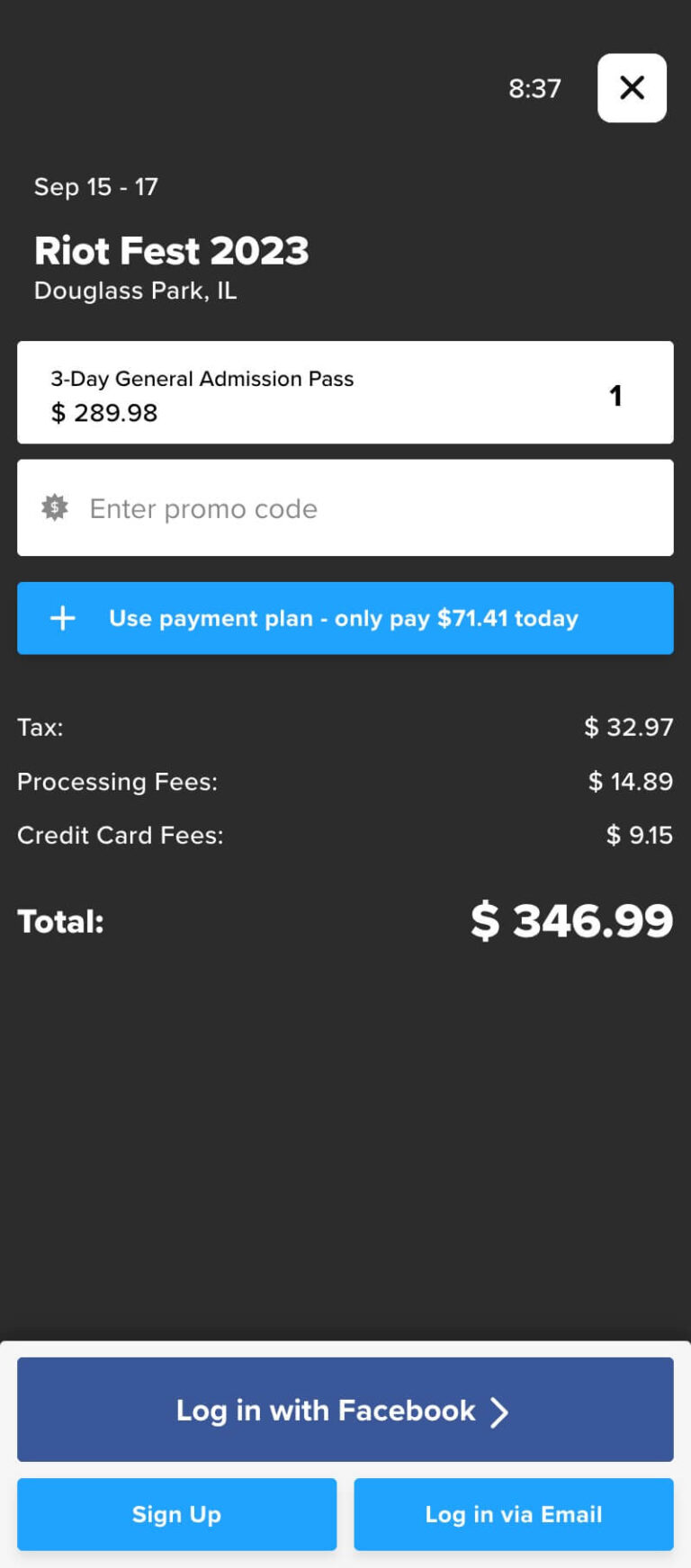Screen dimensions: 691x1568
Task: Click the 8:37 countdown timer
Action: click(x=535, y=88)
